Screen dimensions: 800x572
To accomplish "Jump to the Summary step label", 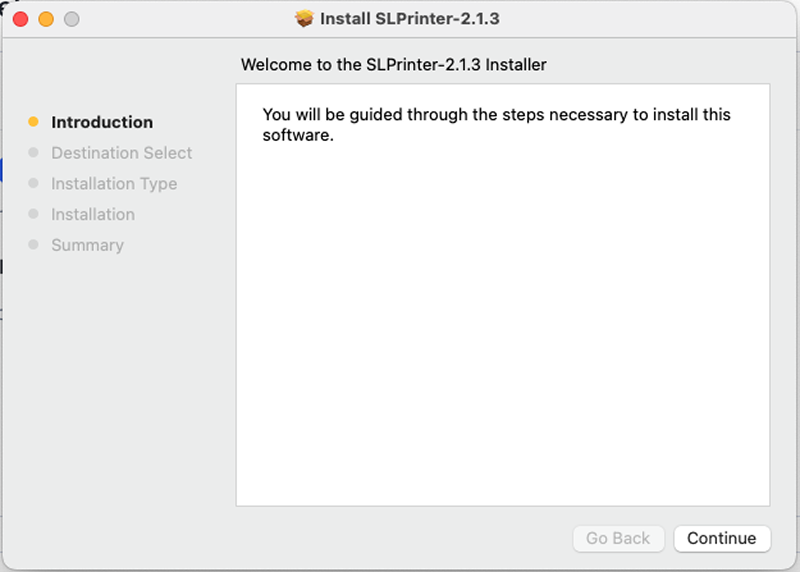I will (x=87, y=245).
